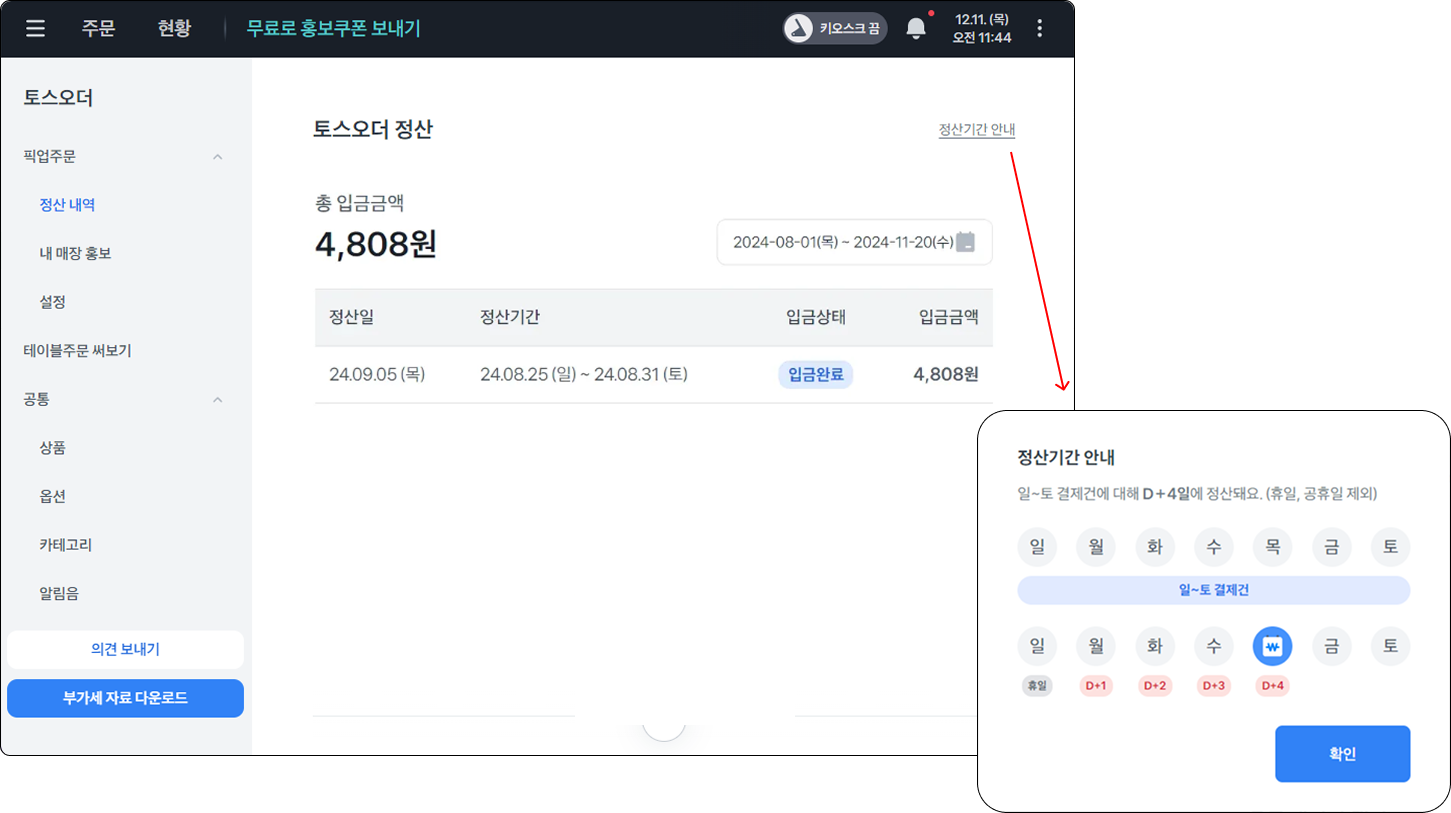
Task: Collapse the 공통 section
Action: click(218, 400)
